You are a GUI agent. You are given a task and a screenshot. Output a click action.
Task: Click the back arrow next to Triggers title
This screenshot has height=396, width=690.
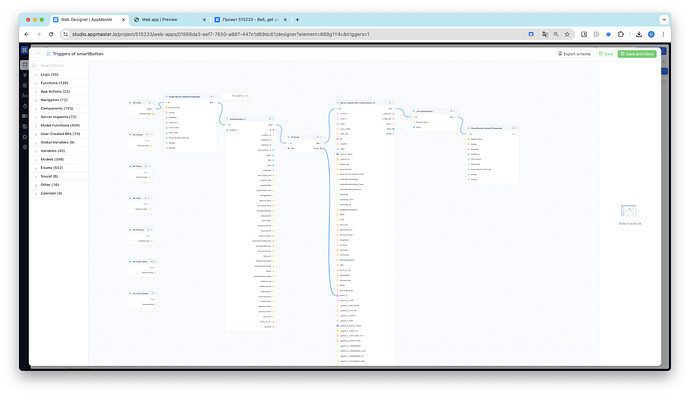click(x=38, y=54)
